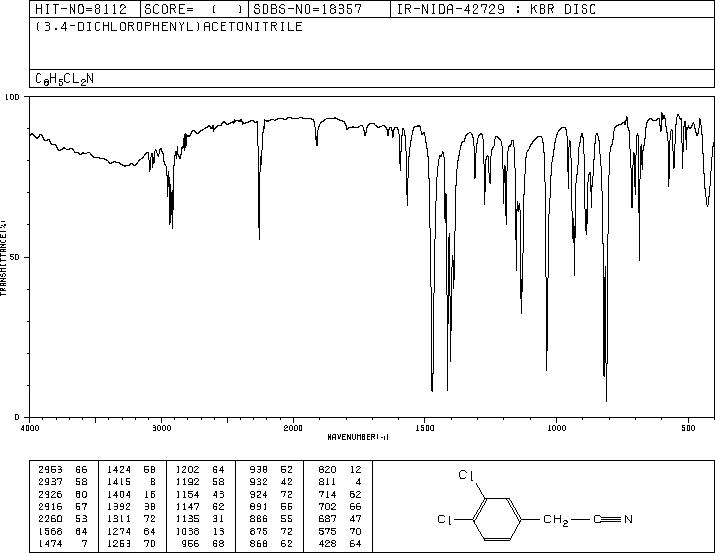Click the TRANSMITTANCE y-axis title
Viewport: 715px width, 553px height.
pos(4,257)
